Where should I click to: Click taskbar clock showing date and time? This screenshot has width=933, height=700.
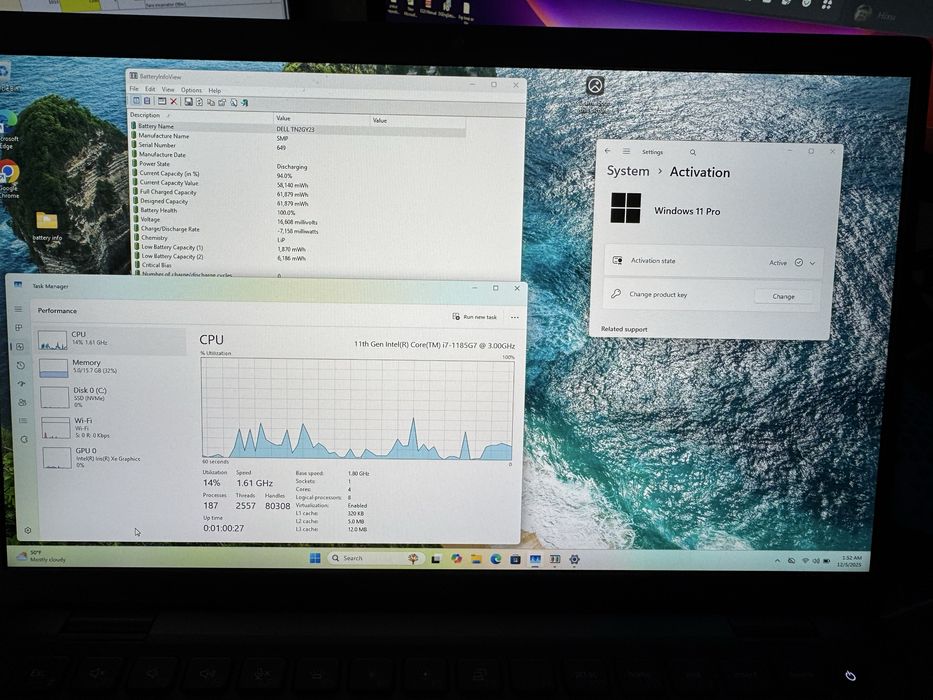click(849, 561)
